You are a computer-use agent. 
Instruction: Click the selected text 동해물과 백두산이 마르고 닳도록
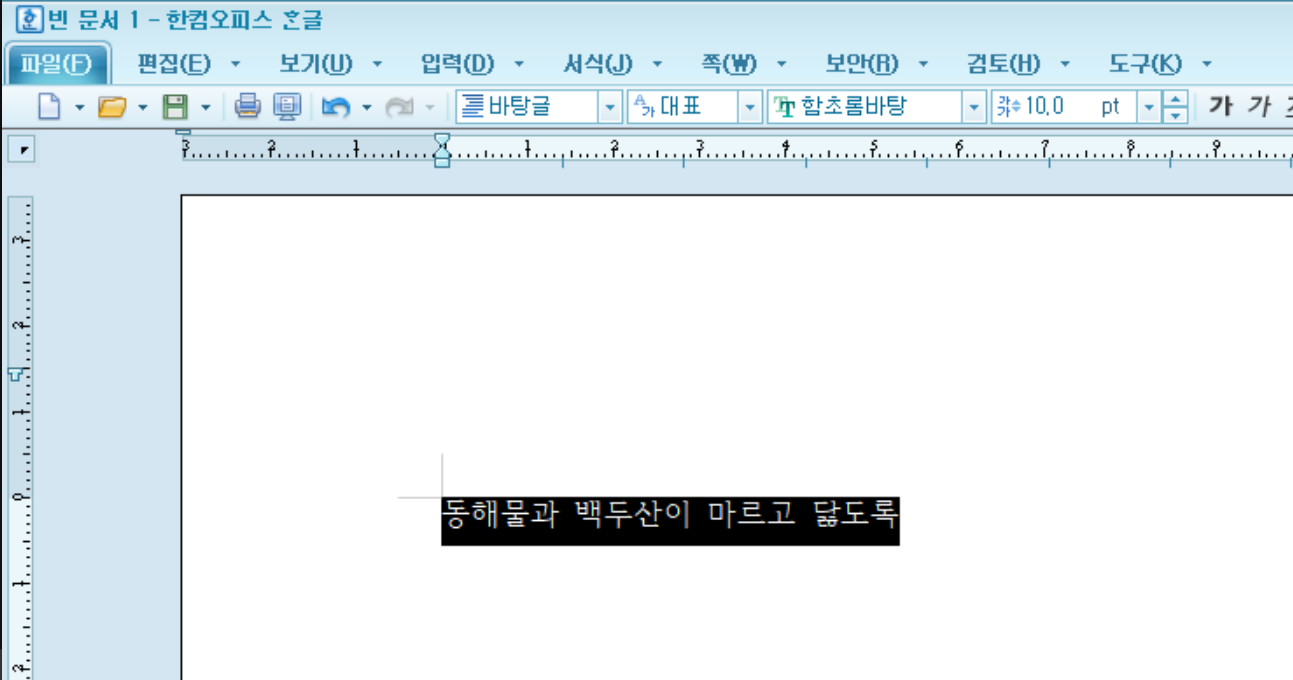[x=670, y=514]
